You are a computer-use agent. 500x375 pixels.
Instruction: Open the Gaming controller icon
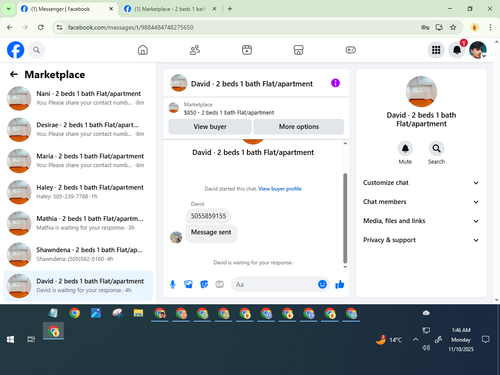click(351, 50)
